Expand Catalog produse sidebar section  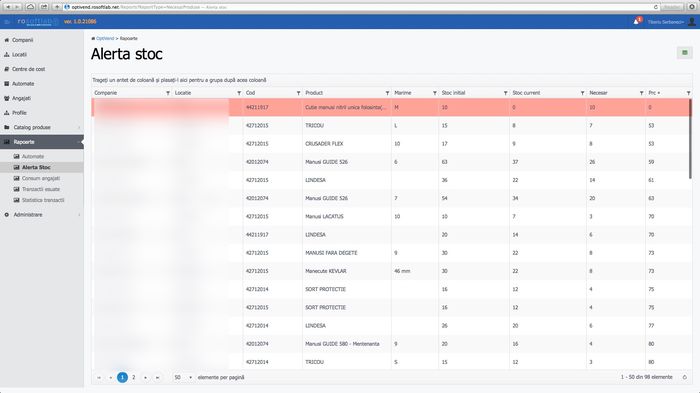pos(42,127)
